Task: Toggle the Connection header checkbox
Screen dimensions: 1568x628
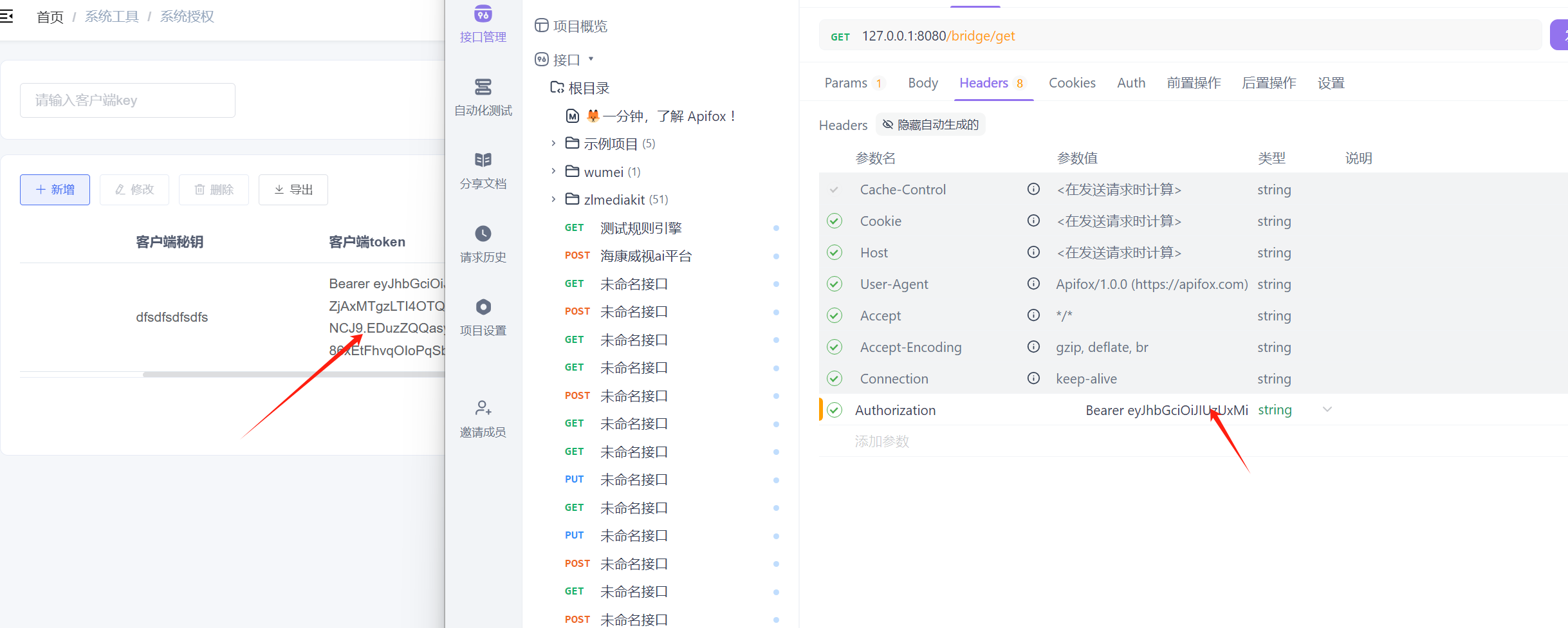Action: 835,379
